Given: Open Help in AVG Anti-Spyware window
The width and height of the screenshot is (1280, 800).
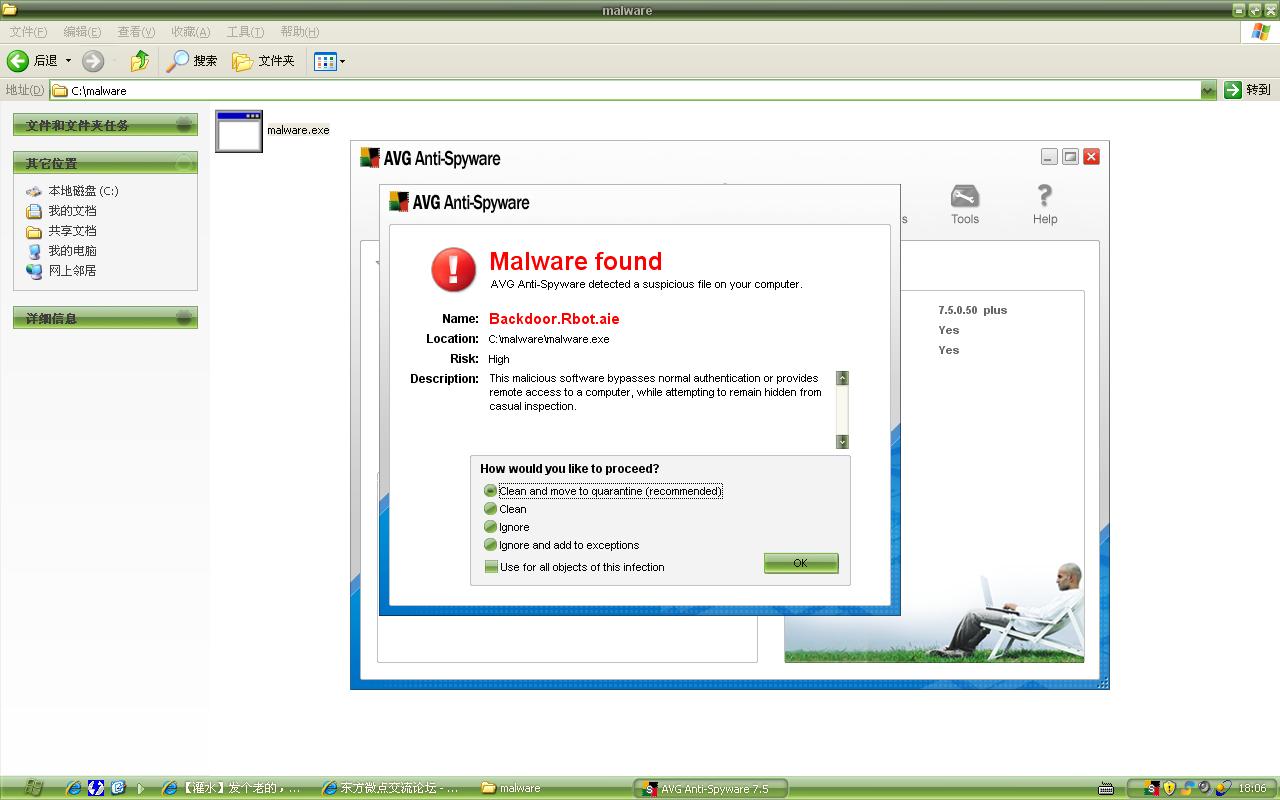Looking at the screenshot, I should 1044,204.
